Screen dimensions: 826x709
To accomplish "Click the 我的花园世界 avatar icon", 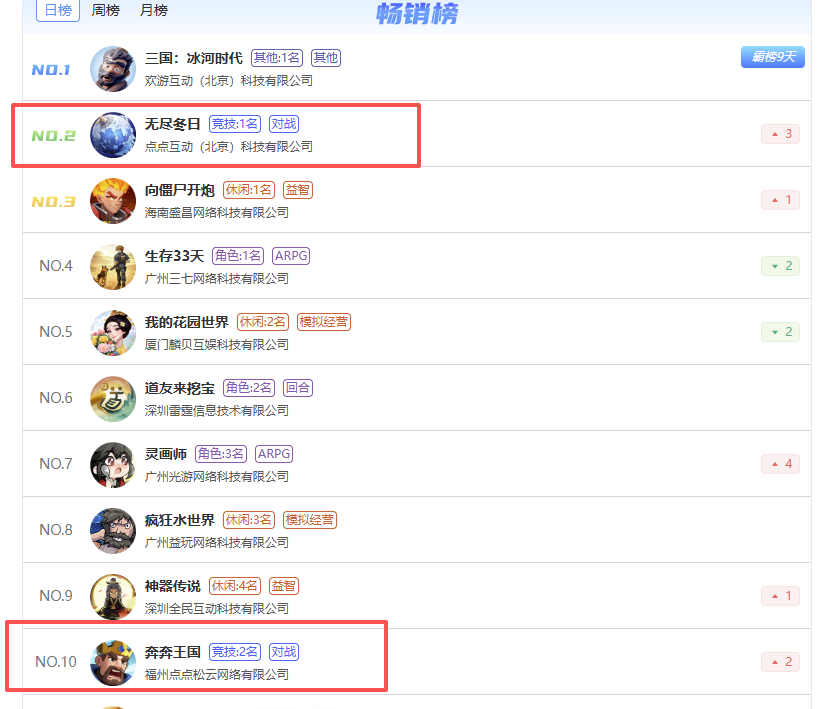I will tap(113, 332).
